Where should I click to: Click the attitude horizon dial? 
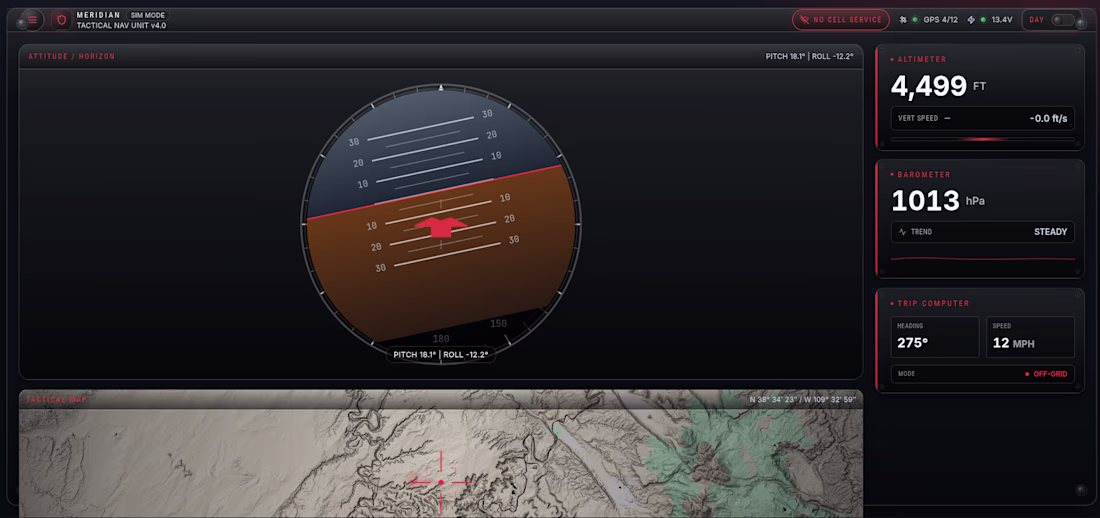(x=441, y=223)
